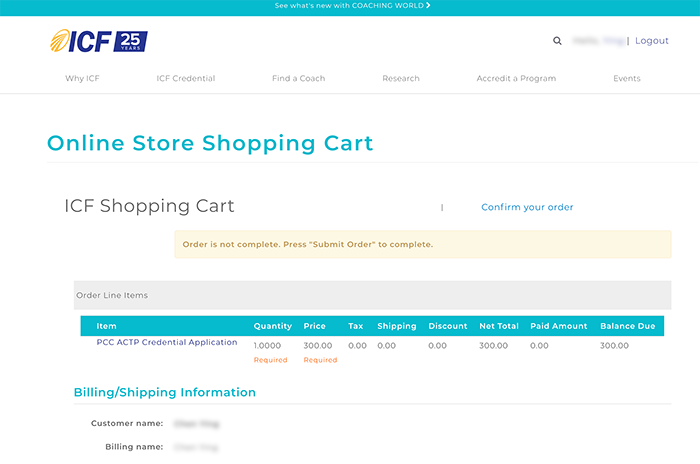This screenshot has height=464, width=700.
Task: Open the search magnifier icon
Action: point(557,41)
